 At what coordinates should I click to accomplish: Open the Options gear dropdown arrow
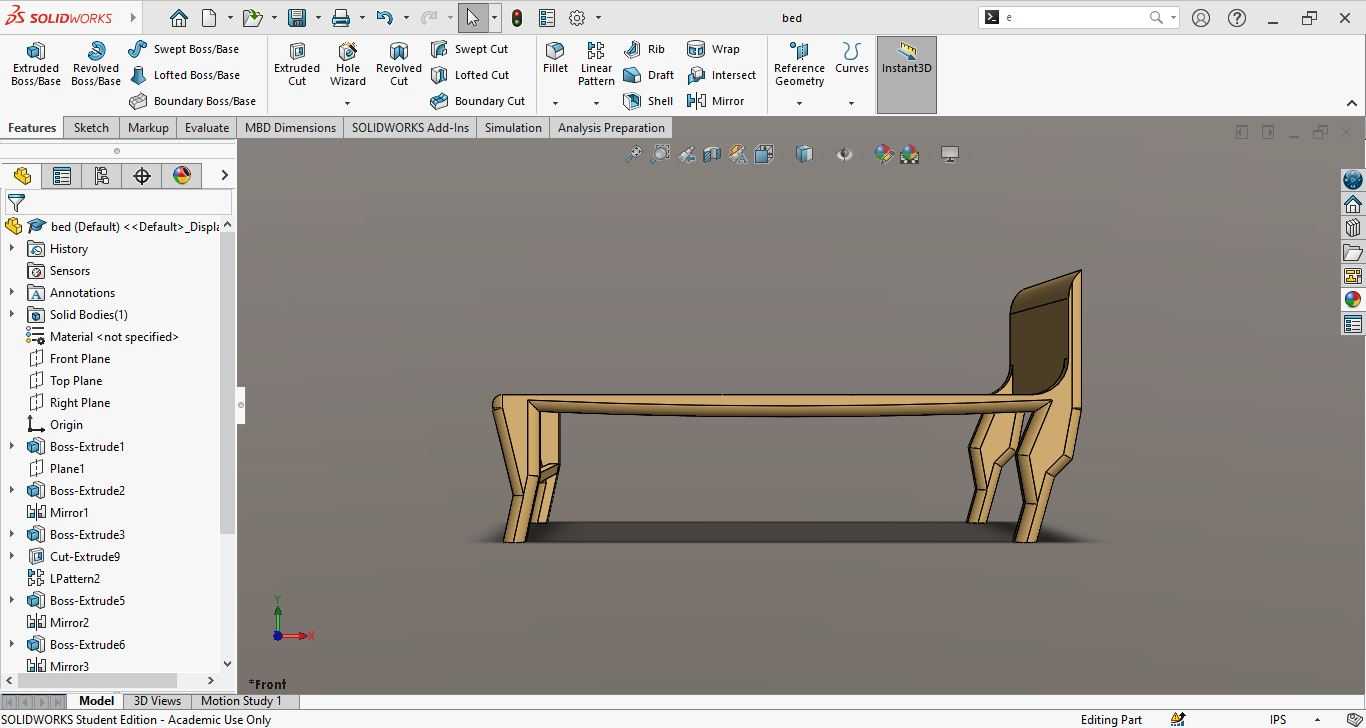[x=598, y=18]
